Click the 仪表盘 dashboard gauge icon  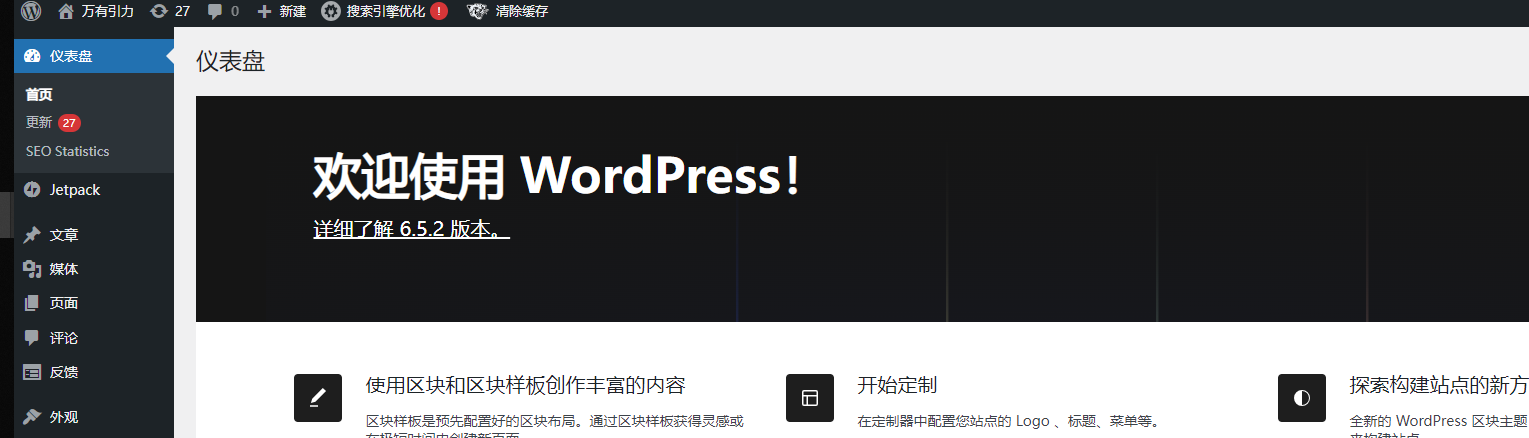(x=32, y=56)
